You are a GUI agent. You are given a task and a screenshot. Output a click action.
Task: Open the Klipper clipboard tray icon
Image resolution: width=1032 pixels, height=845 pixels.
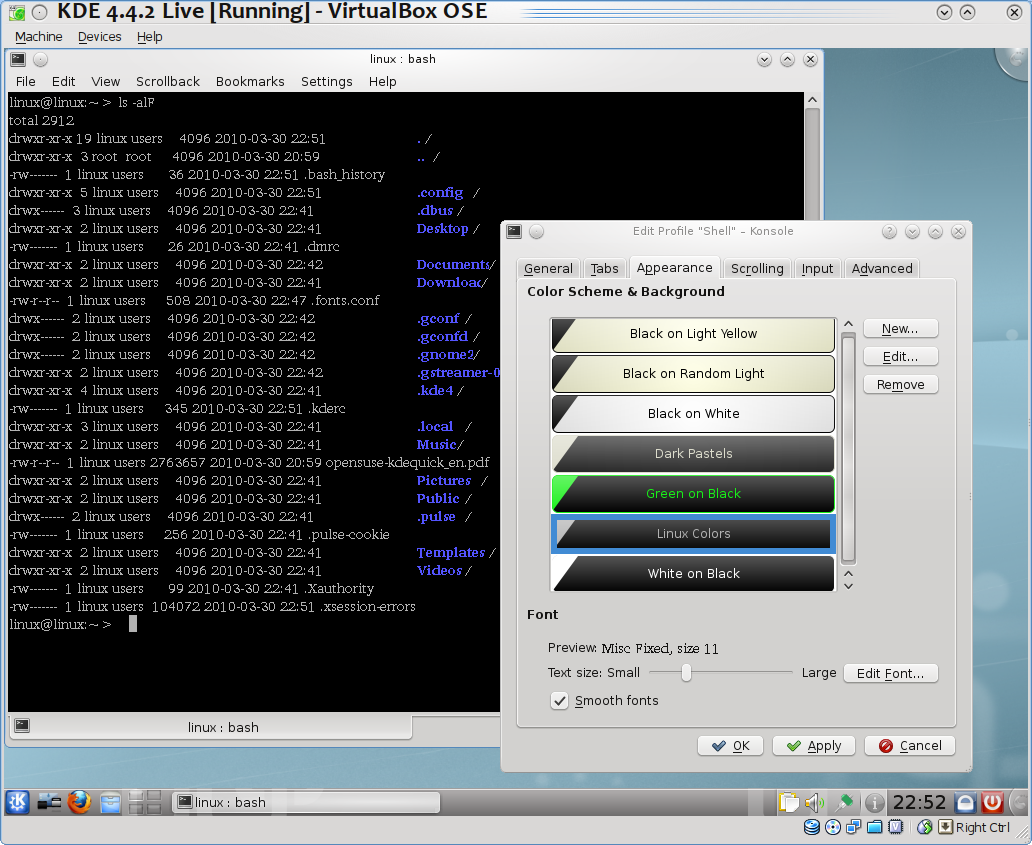[x=788, y=802]
